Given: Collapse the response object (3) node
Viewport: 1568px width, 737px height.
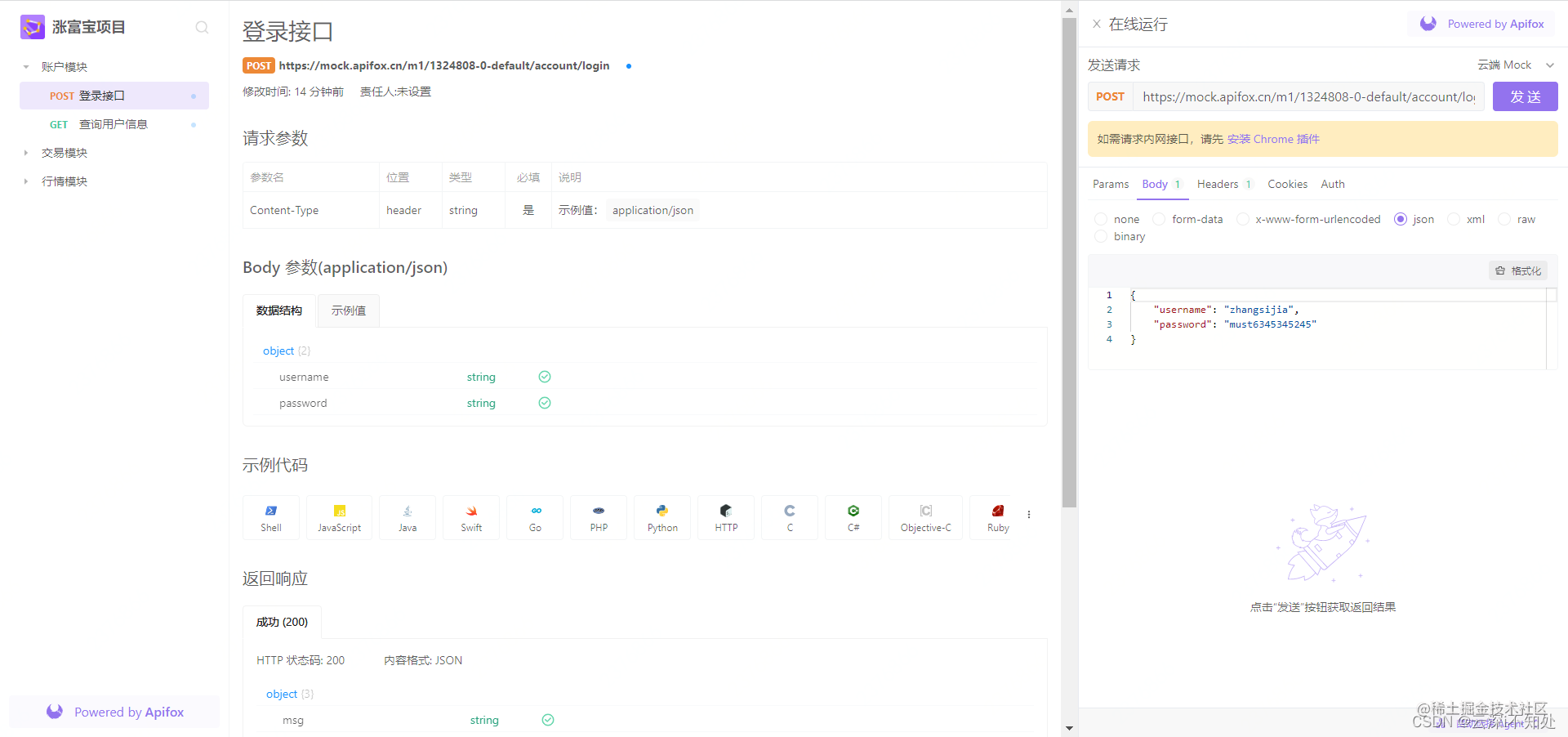Looking at the screenshot, I should [x=290, y=694].
